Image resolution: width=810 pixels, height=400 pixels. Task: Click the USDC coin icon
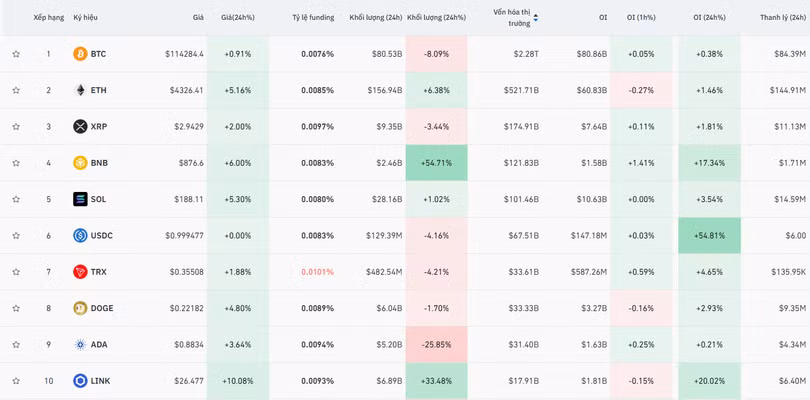click(x=80, y=236)
